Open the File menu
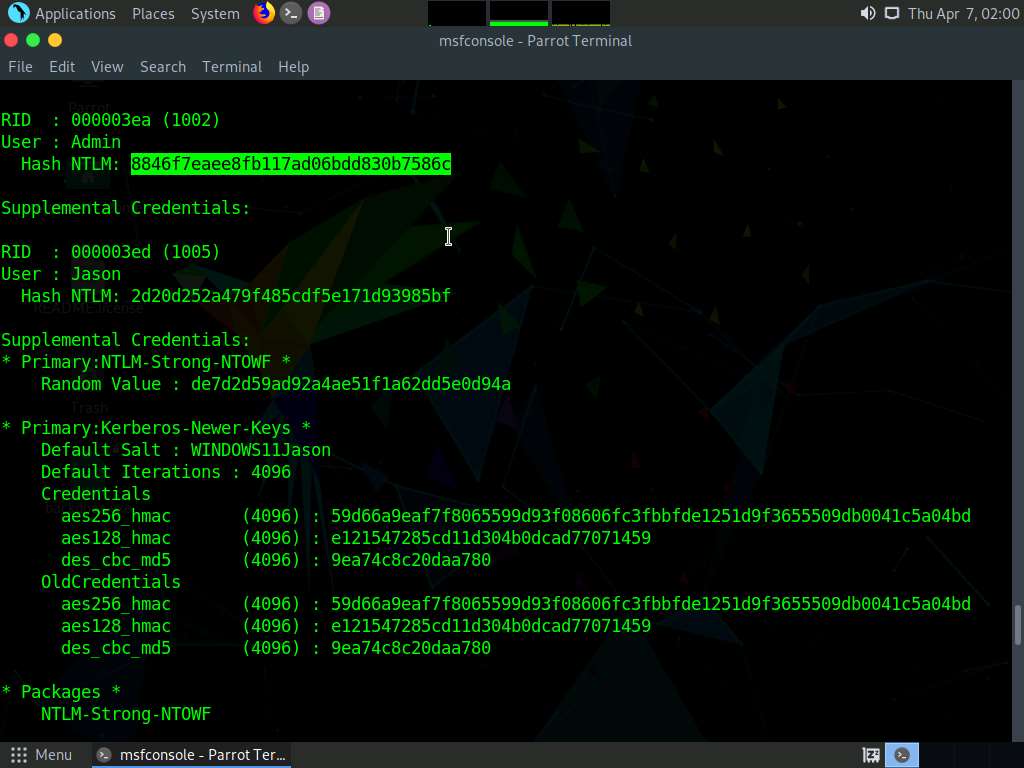This screenshot has height=768, width=1024. pos(20,67)
